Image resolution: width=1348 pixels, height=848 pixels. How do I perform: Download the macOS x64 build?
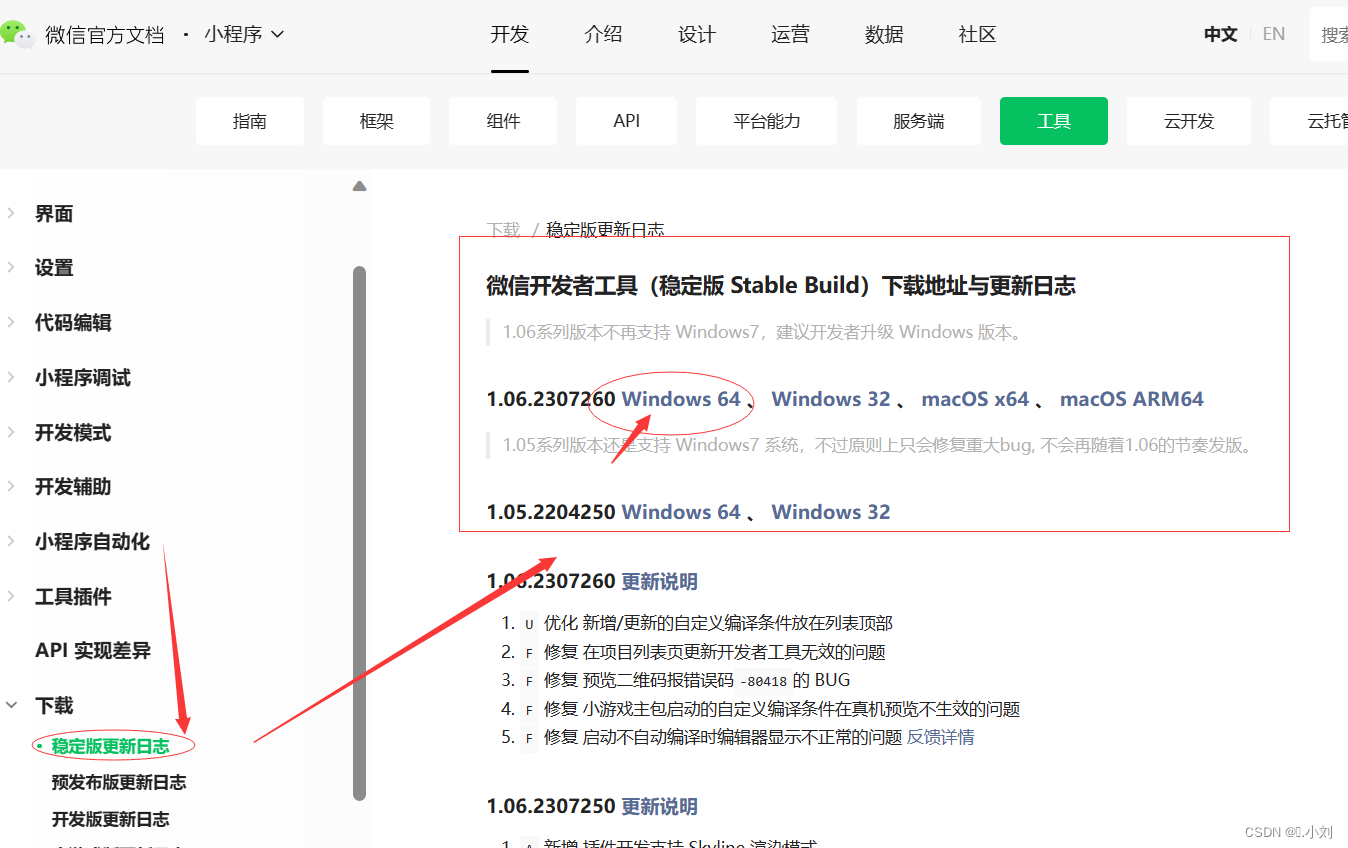(975, 399)
